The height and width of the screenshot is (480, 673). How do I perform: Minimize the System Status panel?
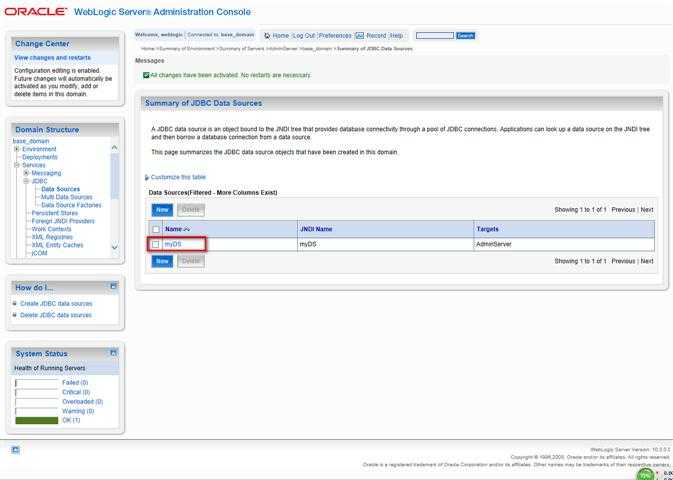click(x=113, y=353)
